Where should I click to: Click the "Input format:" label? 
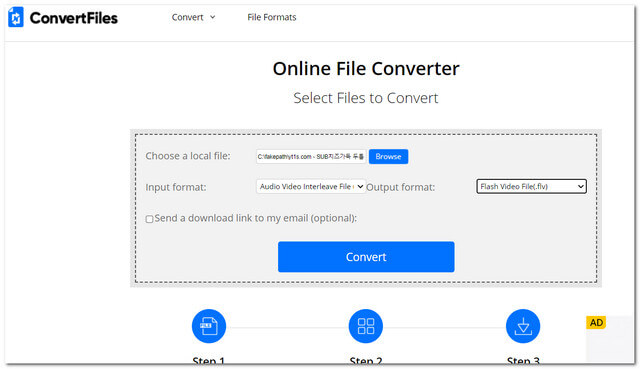pos(176,187)
